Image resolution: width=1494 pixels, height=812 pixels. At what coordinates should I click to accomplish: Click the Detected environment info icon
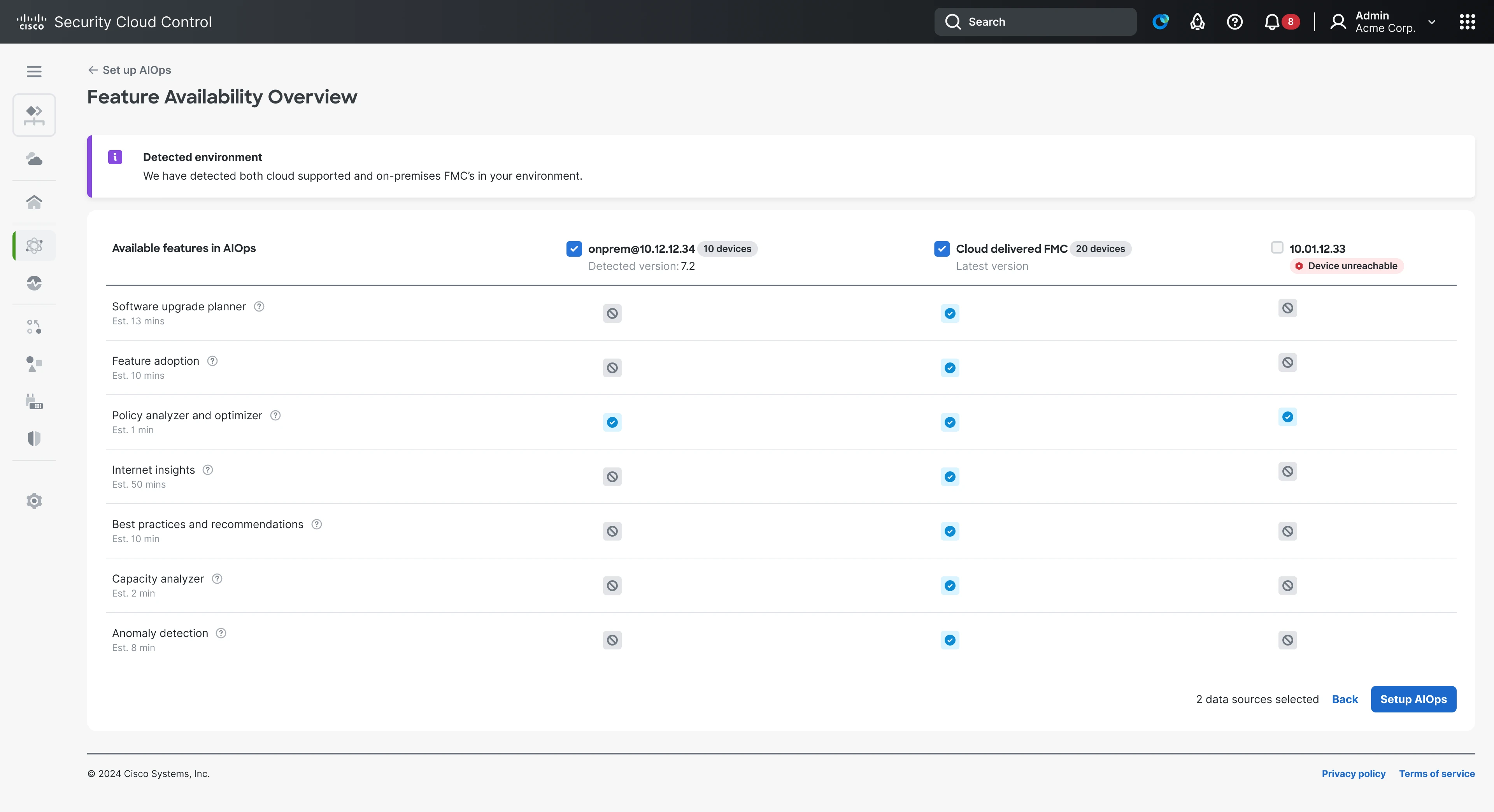click(115, 157)
